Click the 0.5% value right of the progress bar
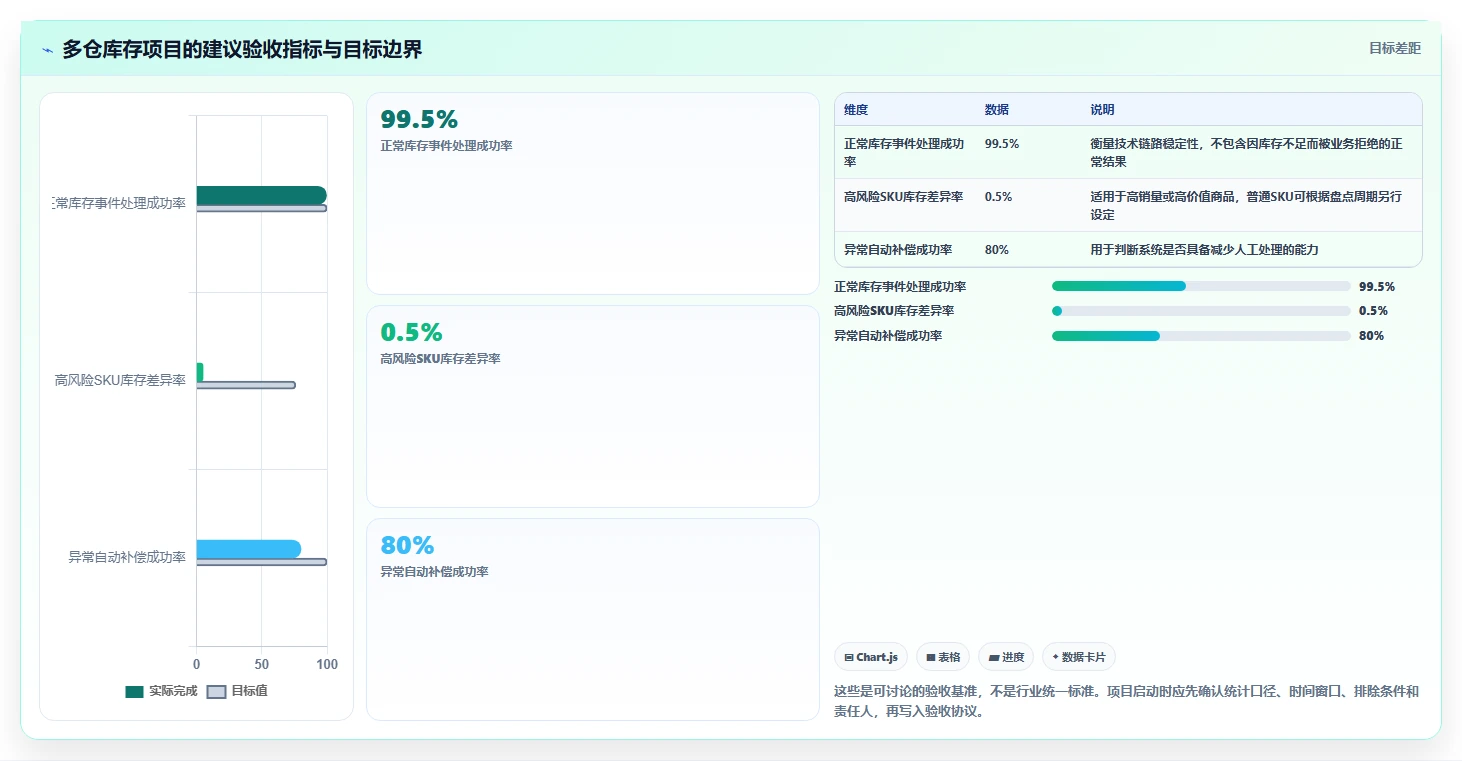1462x761 pixels. (x=1373, y=311)
